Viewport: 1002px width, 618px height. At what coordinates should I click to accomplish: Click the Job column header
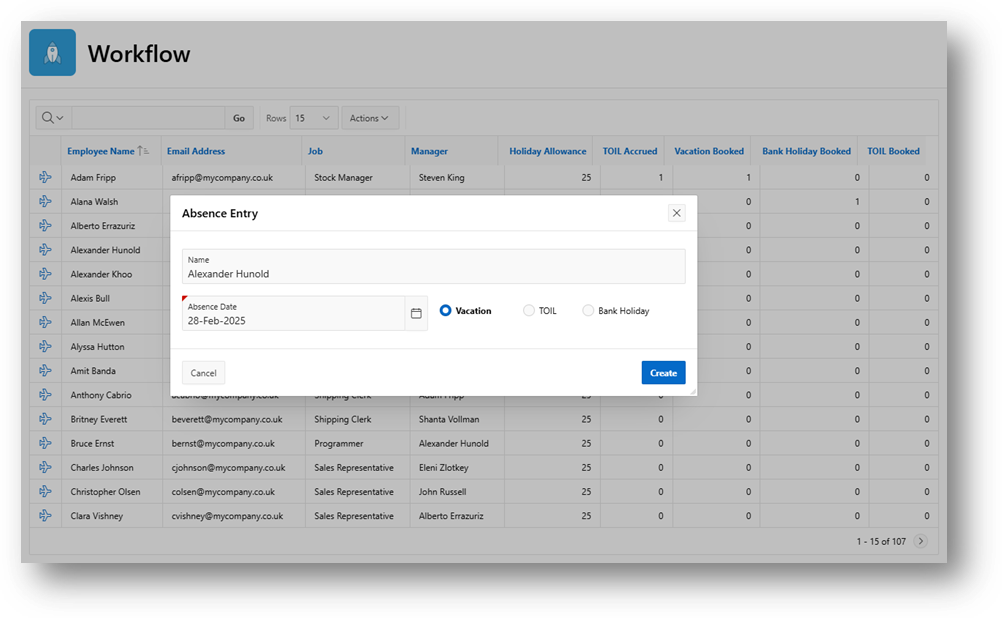(x=315, y=151)
